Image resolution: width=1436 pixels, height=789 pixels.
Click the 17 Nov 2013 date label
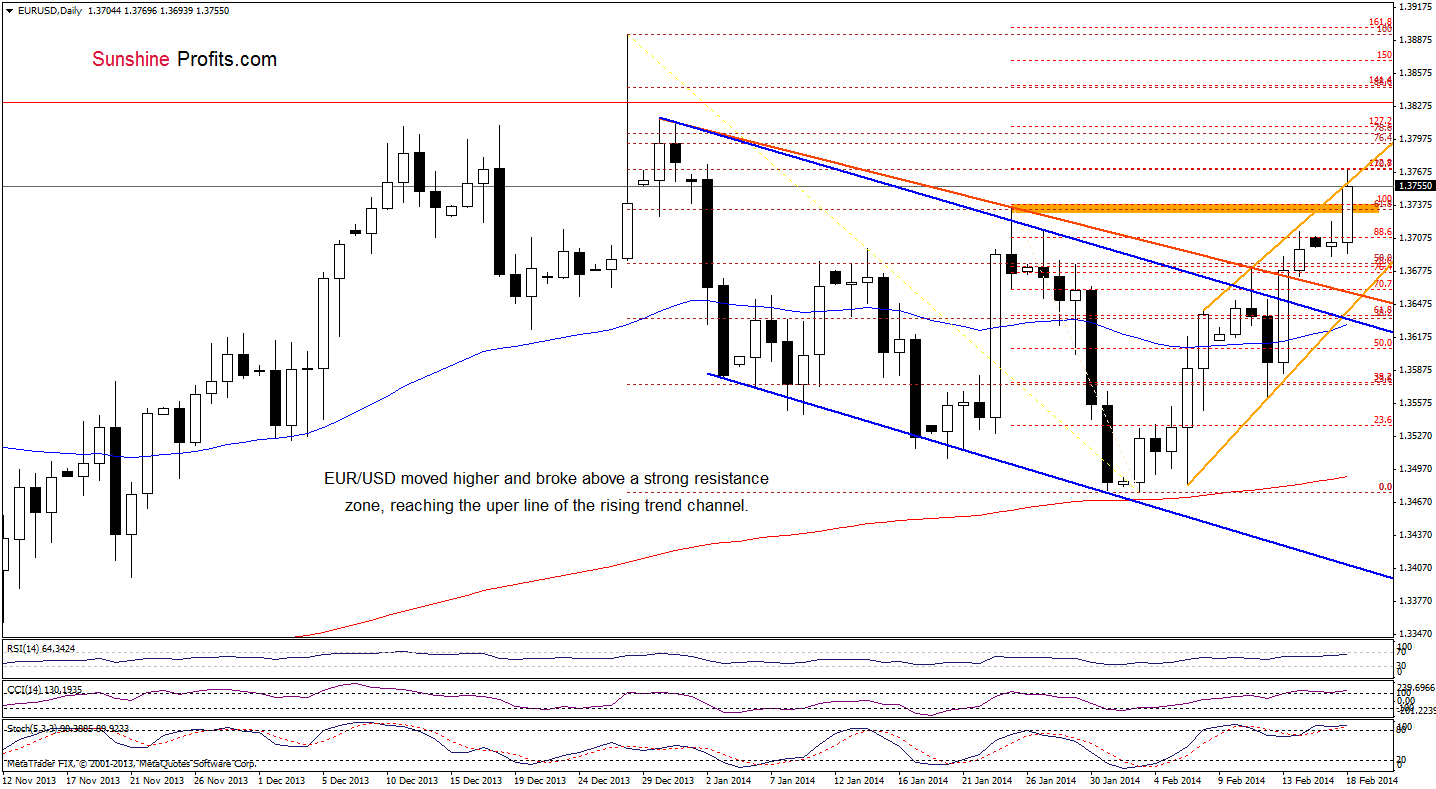pyautogui.click(x=91, y=778)
